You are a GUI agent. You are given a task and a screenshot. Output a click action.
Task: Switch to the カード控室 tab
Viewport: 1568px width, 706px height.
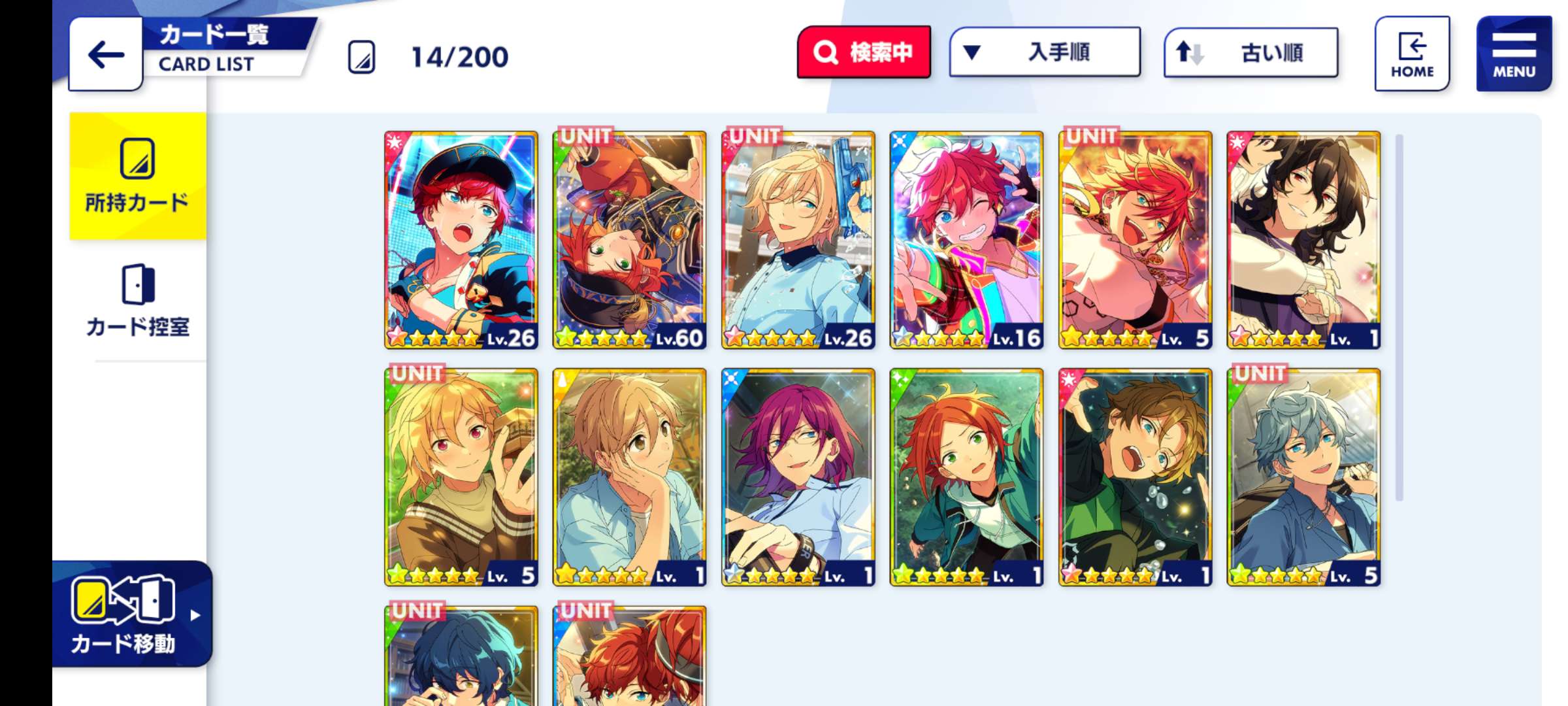coord(138,300)
